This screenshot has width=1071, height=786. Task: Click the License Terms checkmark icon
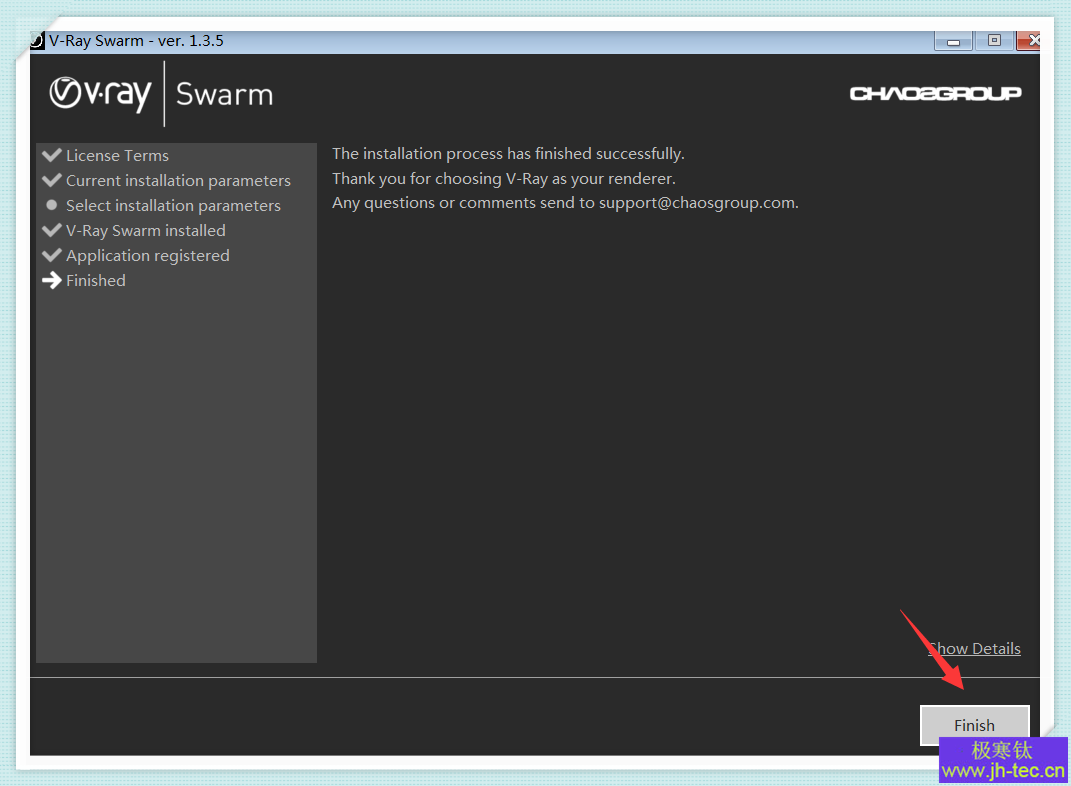pyautogui.click(x=52, y=155)
